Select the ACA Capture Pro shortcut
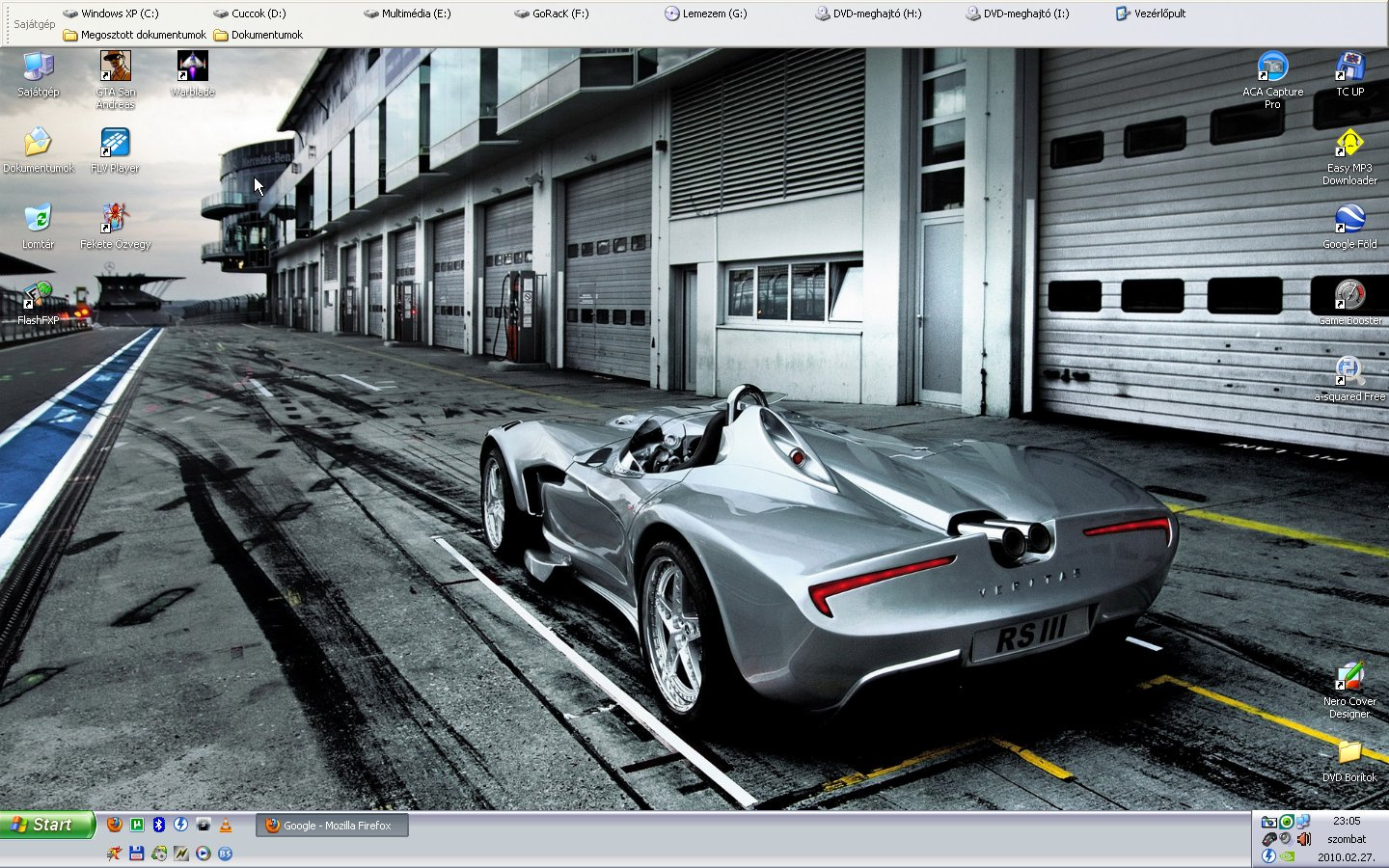Screen dimensions: 1389x868 1272,80
